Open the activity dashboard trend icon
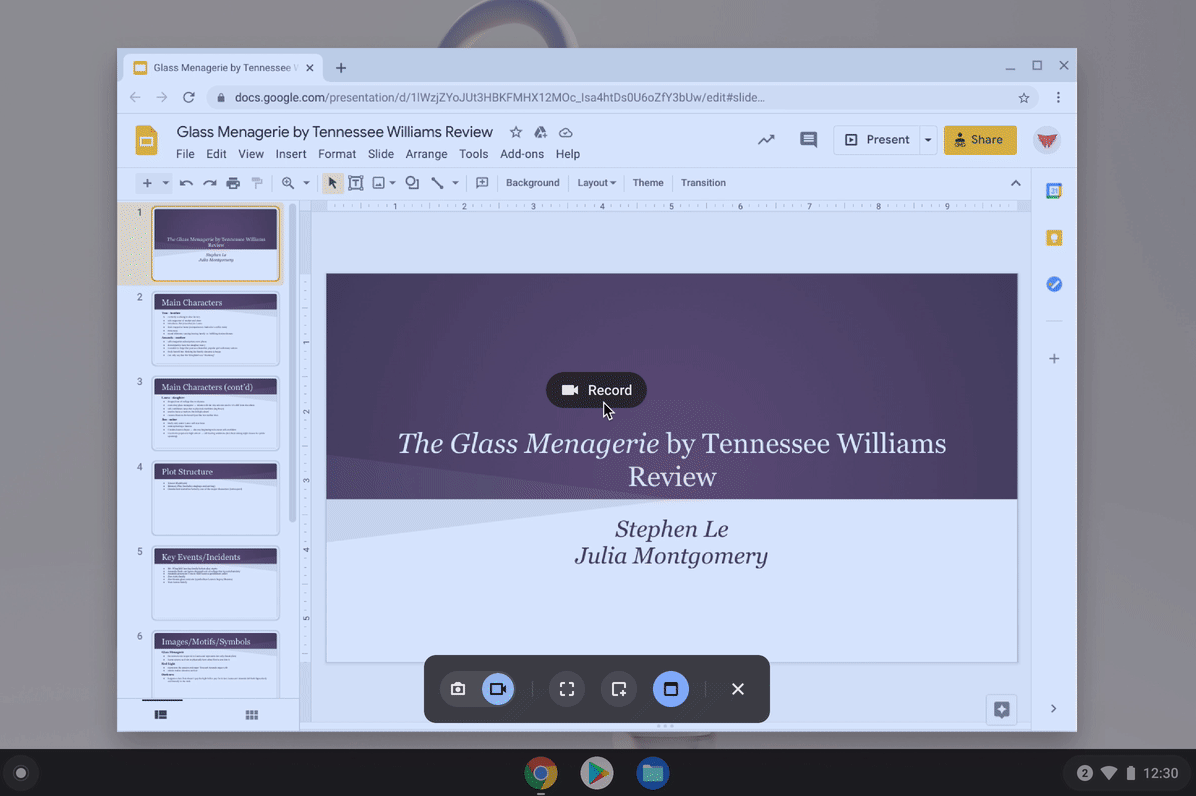1196x796 pixels. pyautogui.click(x=766, y=140)
